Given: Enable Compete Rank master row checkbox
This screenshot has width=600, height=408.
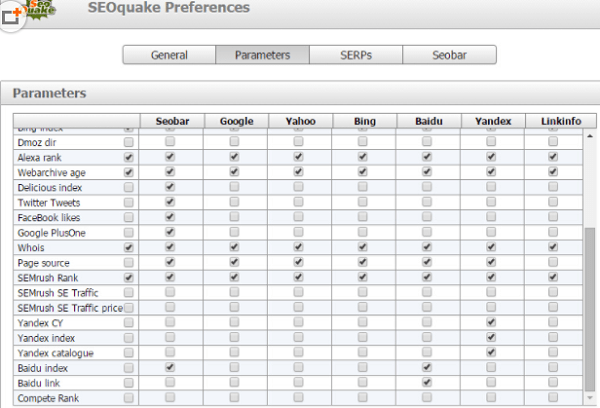Looking at the screenshot, I should click(x=129, y=398).
